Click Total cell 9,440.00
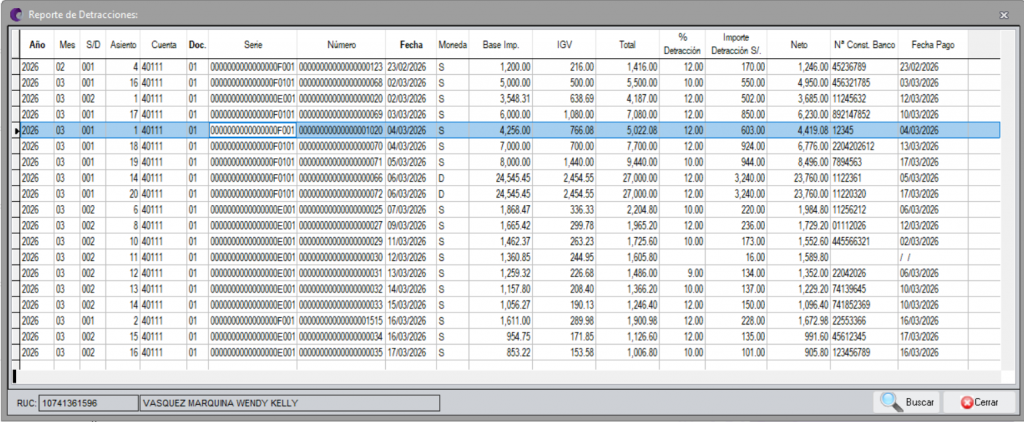The image size is (1024, 422). tap(628, 162)
